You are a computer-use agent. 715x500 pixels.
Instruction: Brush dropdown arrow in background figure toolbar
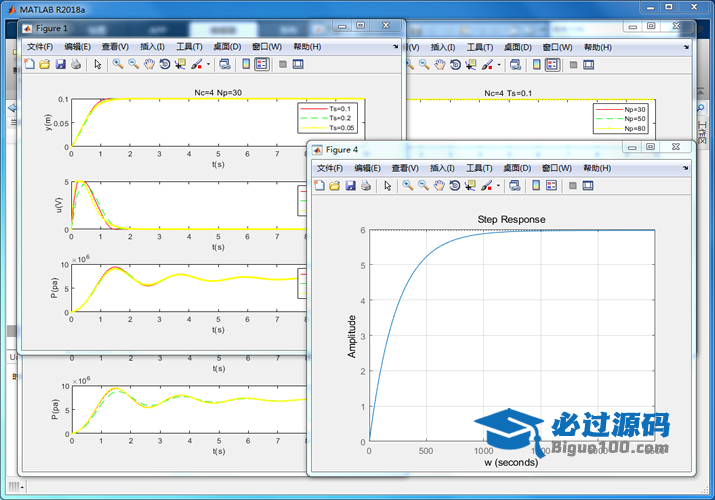(x=499, y=65)
